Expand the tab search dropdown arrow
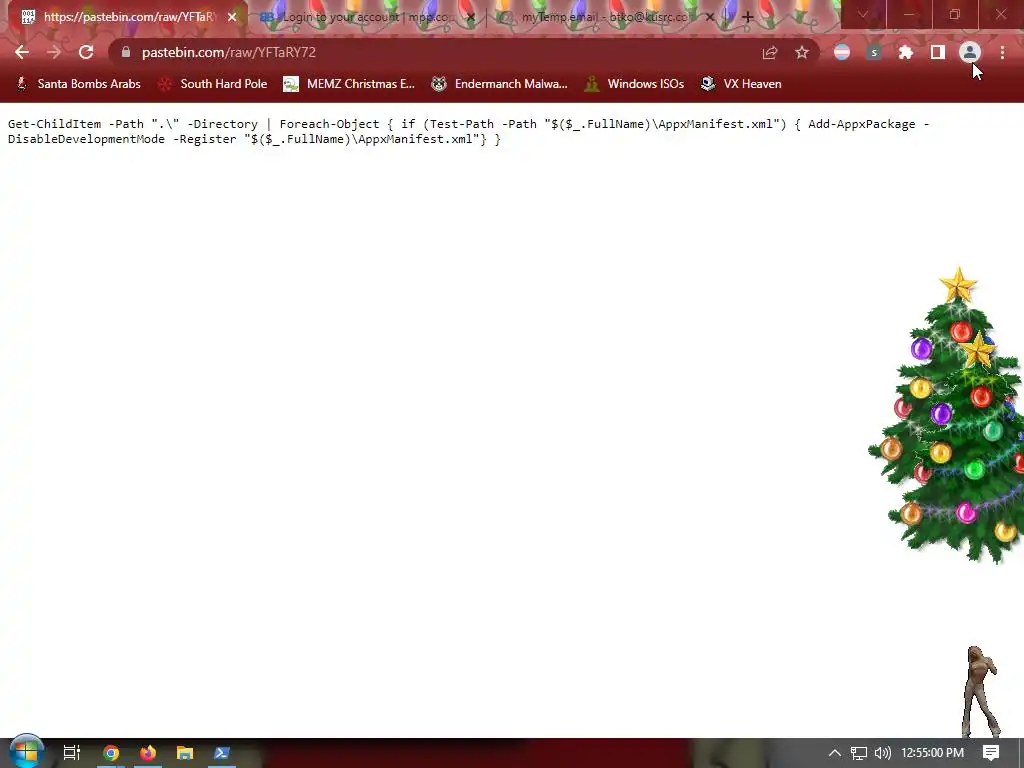Image resolution: width=1024 pixels, height=768 pixels. (x=863, y=14)
